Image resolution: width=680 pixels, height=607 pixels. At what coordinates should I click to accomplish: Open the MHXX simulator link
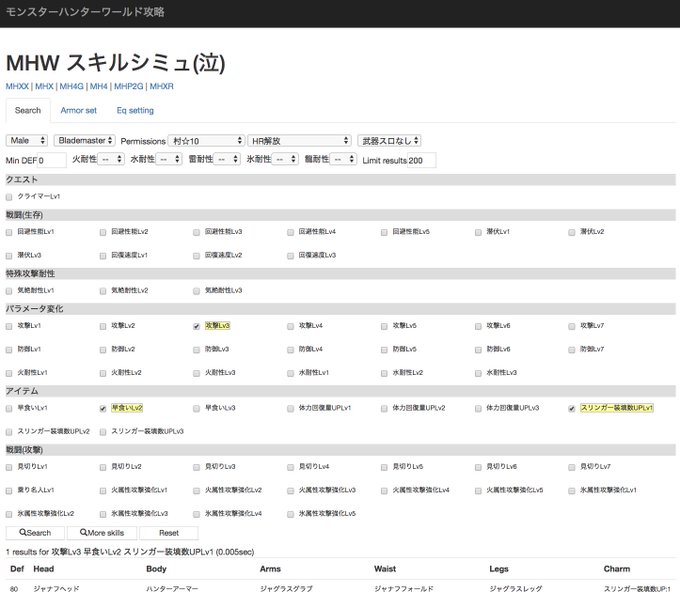[17, 86]
